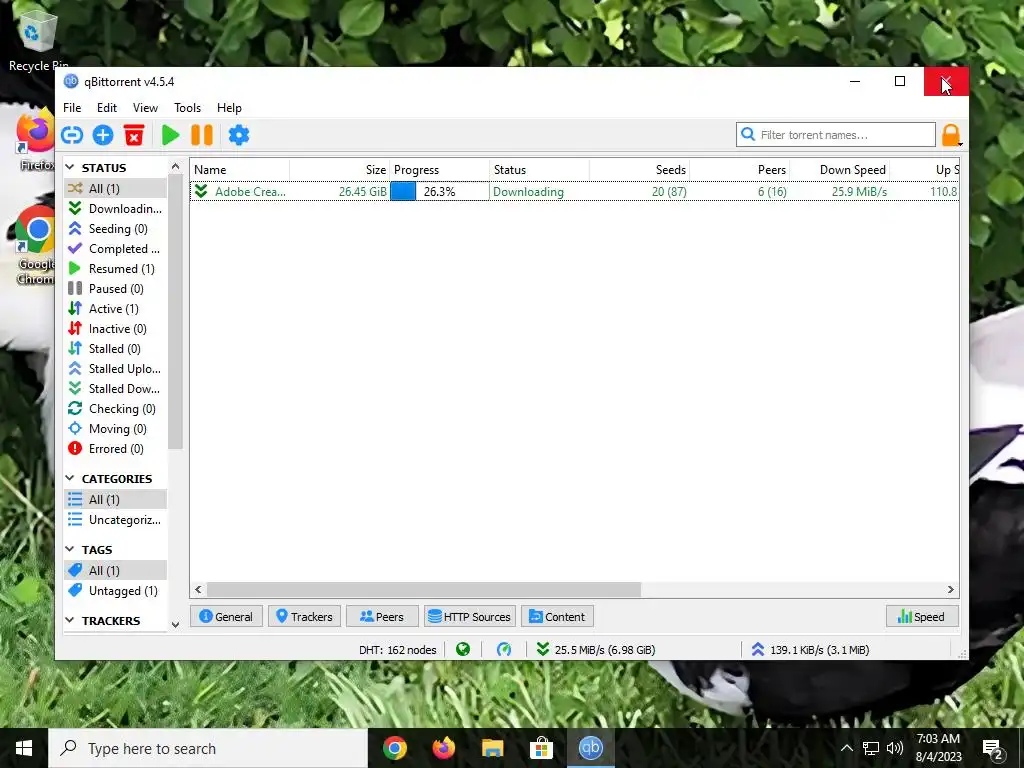Open the Help menu
The height and width of the screenshot is (768, 1024).
229,108
